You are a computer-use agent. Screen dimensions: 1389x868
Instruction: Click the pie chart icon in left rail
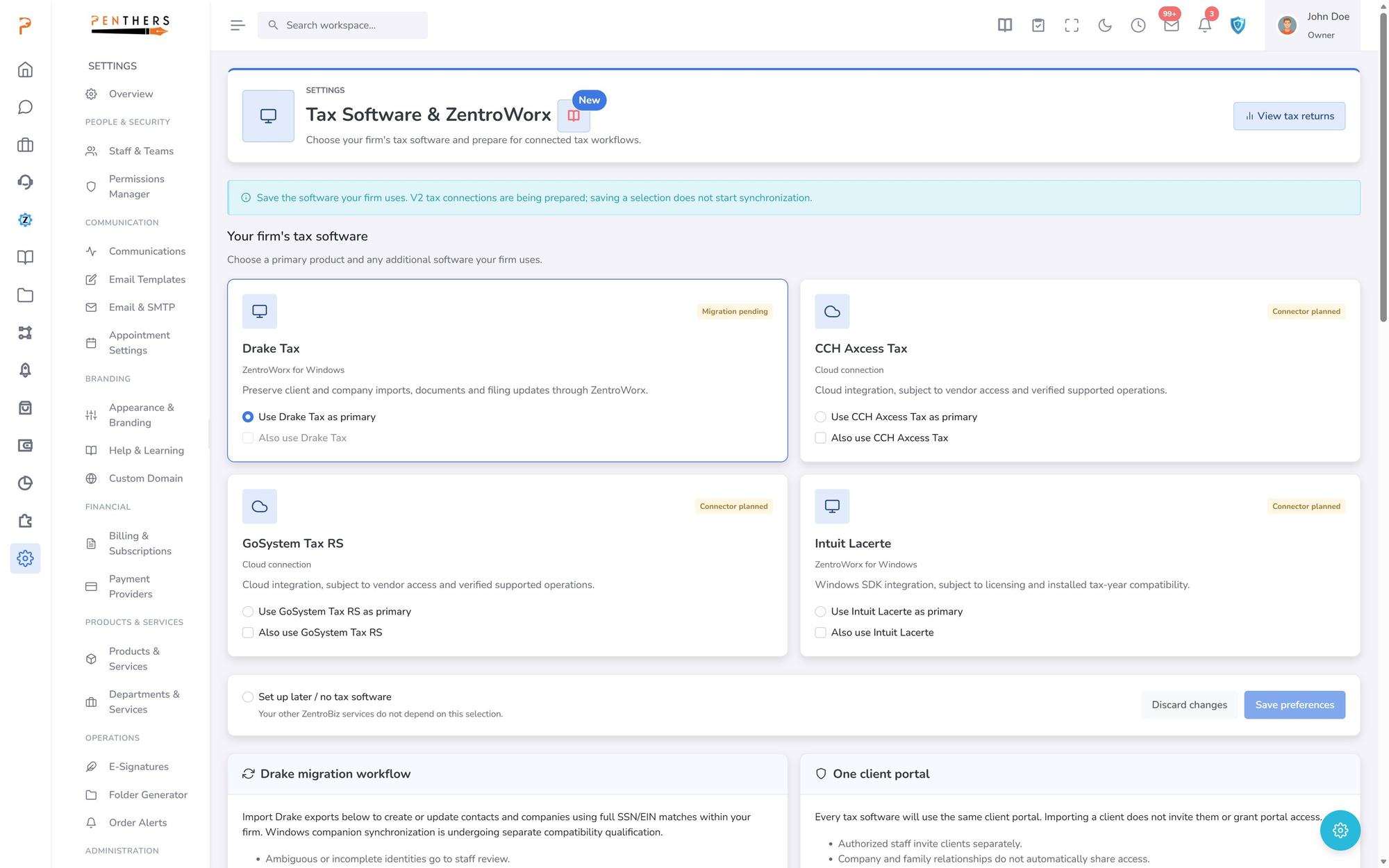(x=25, y=483)
